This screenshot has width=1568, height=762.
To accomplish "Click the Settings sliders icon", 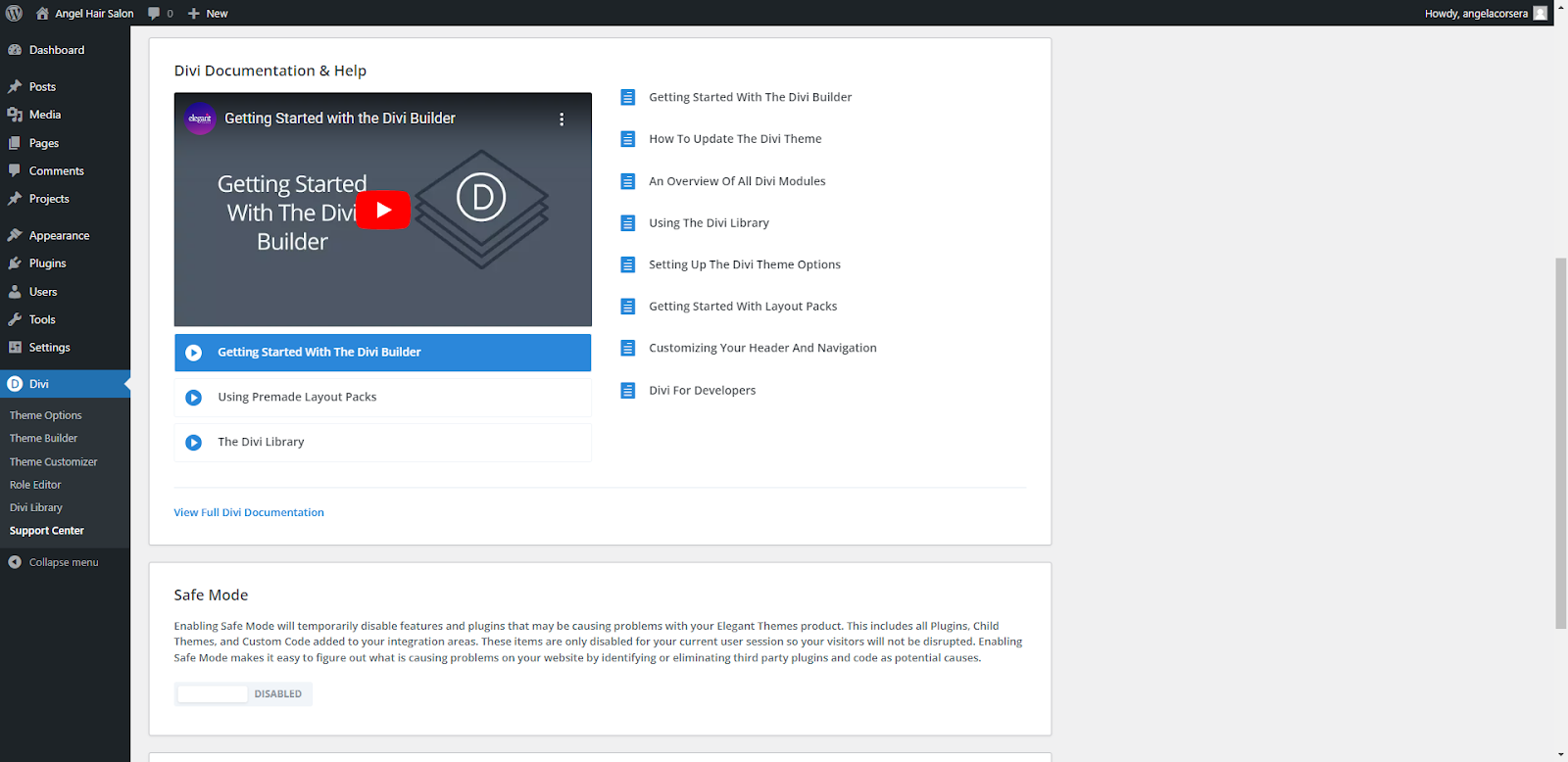I will click(15, 348).
